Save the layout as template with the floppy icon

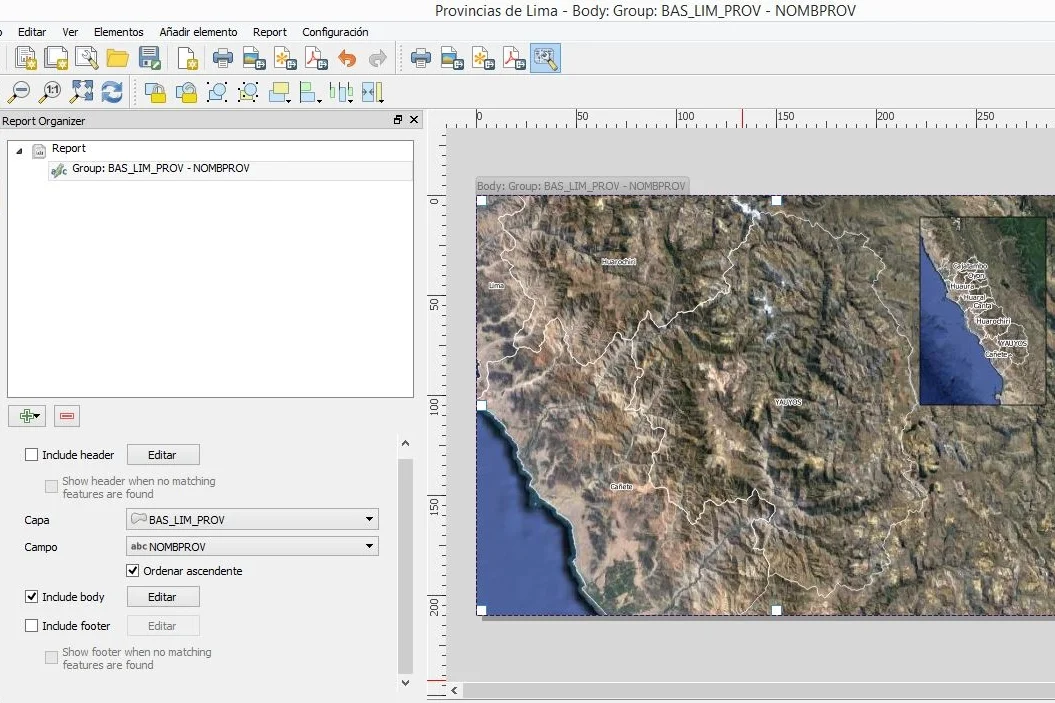point(149,59)
